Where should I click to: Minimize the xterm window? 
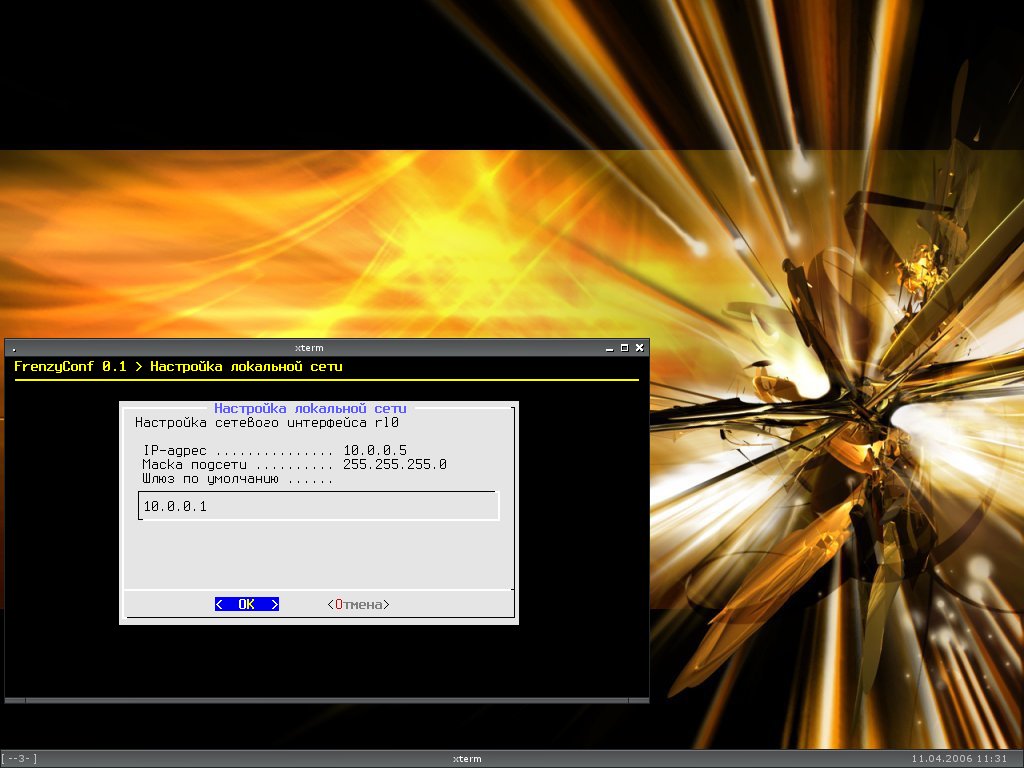point(609,348)
